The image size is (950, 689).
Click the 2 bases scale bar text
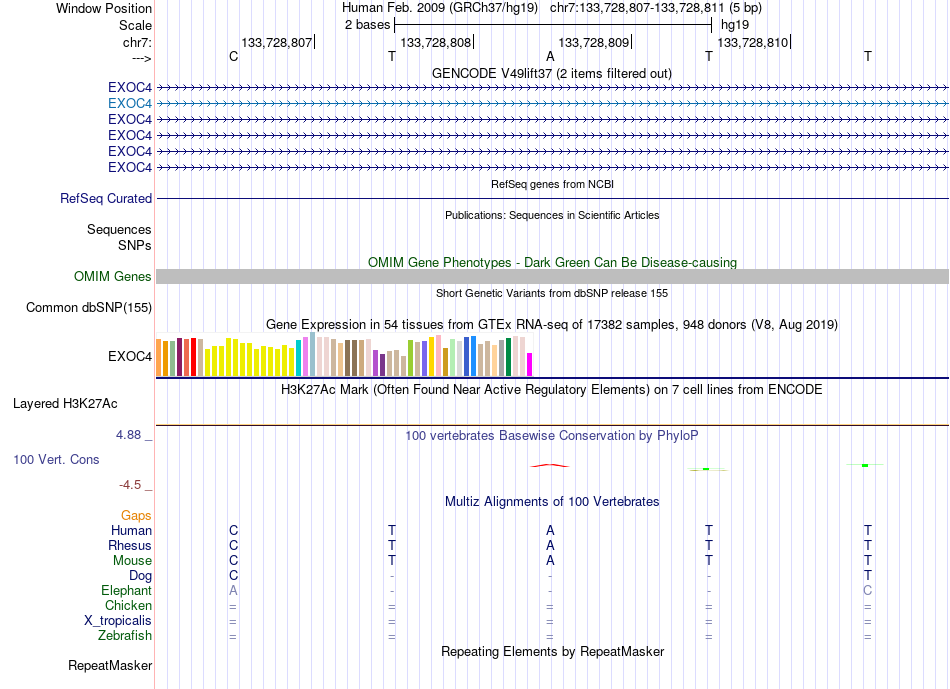(367, 25)
